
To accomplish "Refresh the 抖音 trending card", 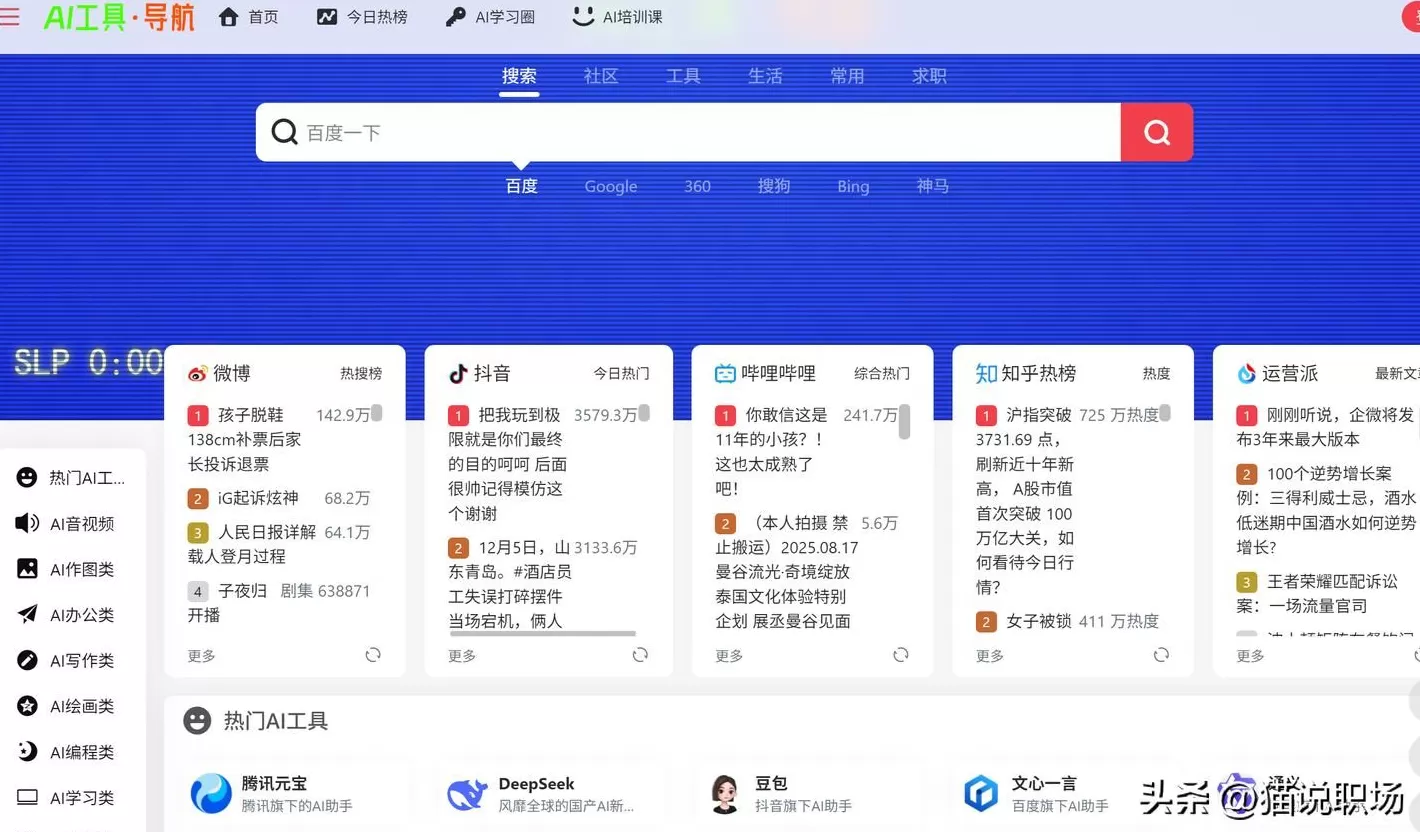I will coord(640,655).
